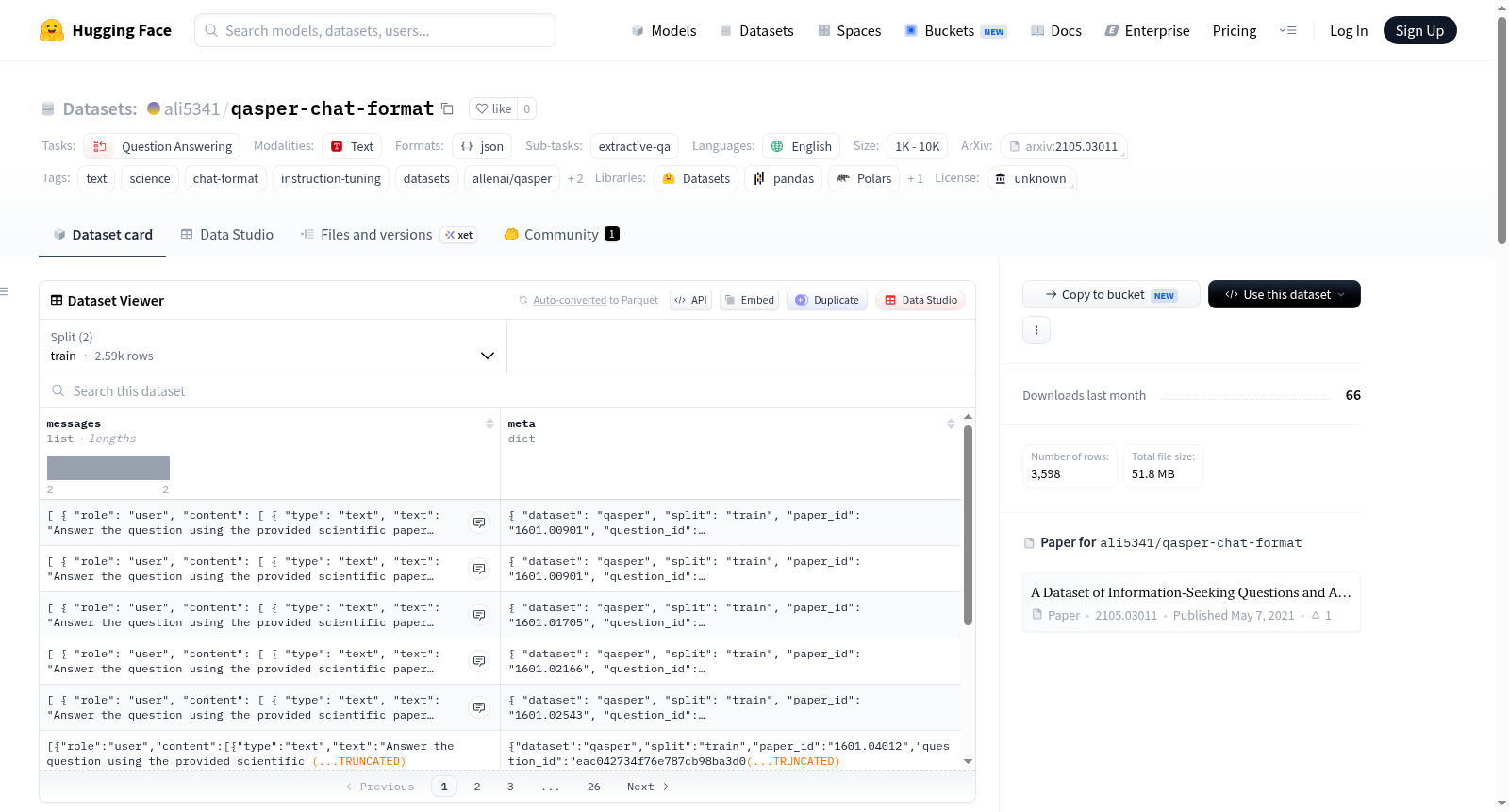Copy dataset name with the copy icon
Screen dimensions: 1509x812
point(447,109)
